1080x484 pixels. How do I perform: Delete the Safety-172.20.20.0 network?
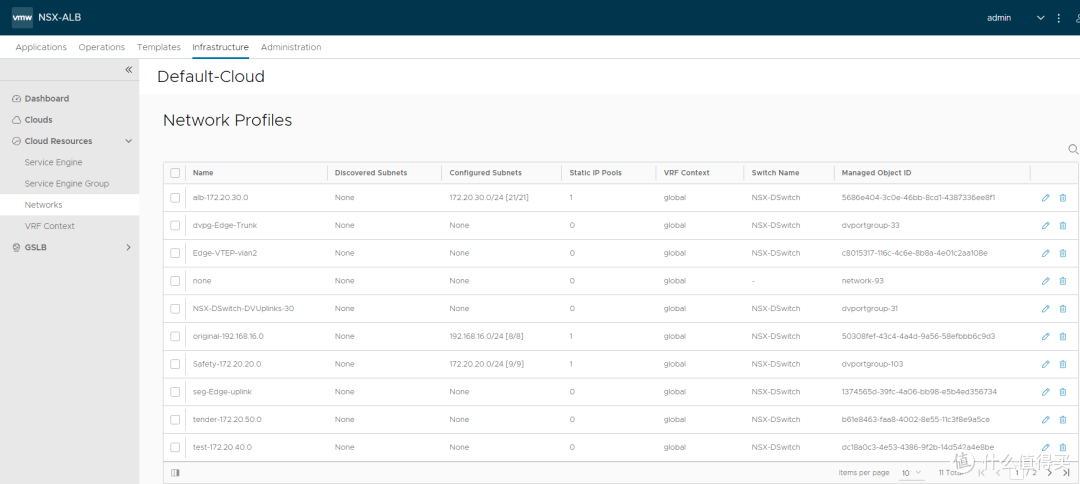(1063, 364)
